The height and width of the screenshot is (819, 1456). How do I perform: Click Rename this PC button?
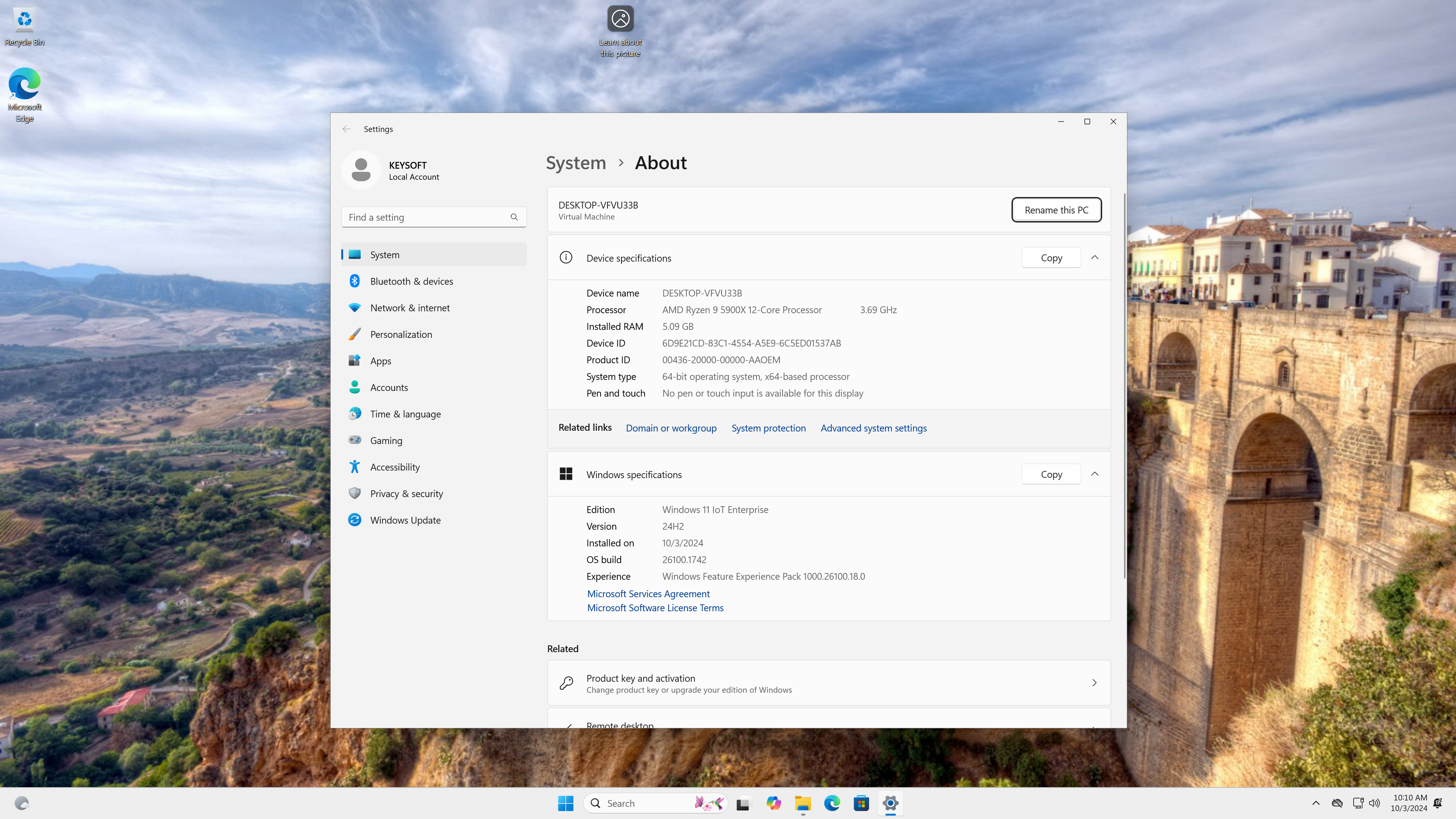[1056, 210]
